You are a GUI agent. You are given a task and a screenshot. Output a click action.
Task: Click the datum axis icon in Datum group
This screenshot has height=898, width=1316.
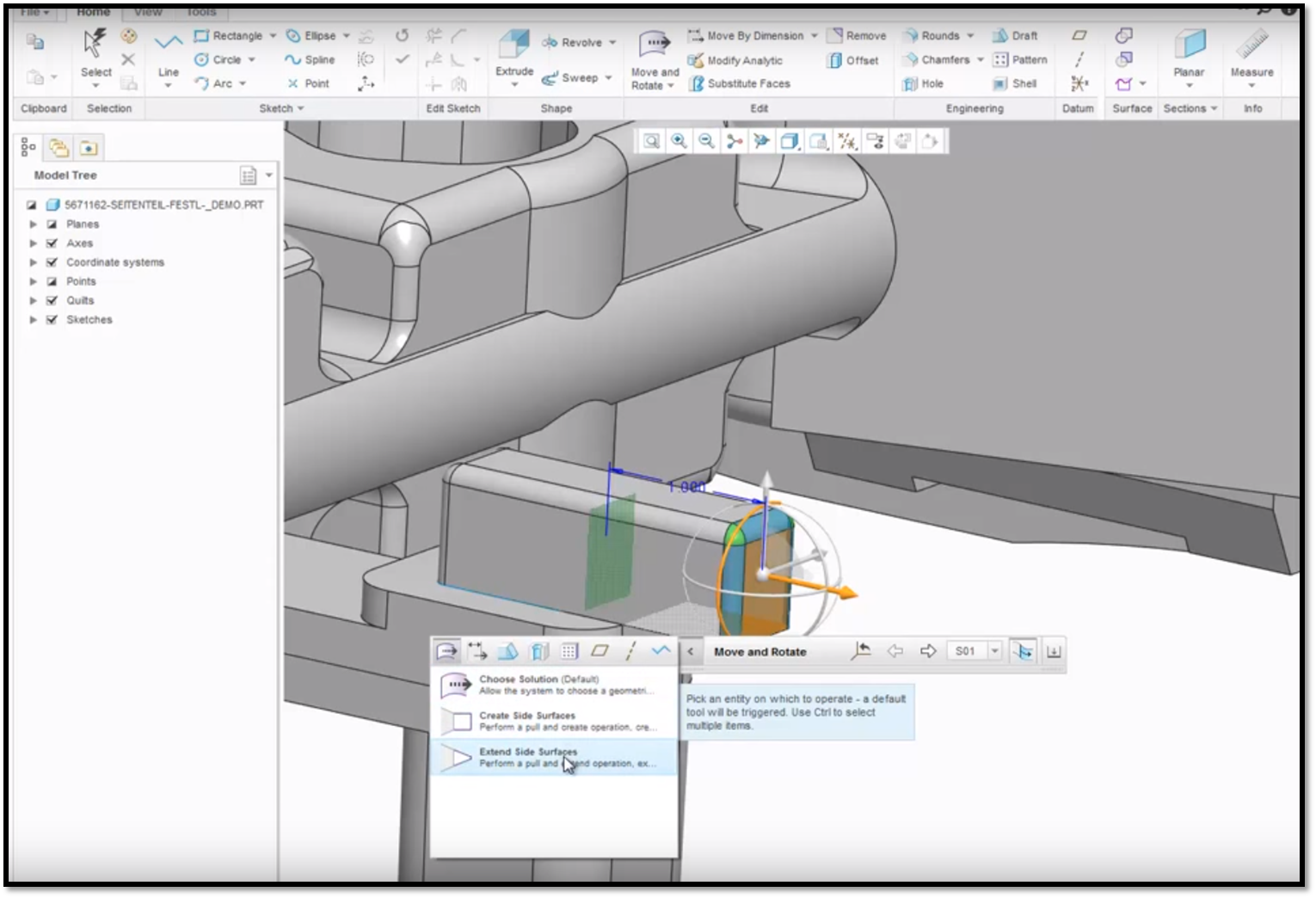coord(1079,59)
